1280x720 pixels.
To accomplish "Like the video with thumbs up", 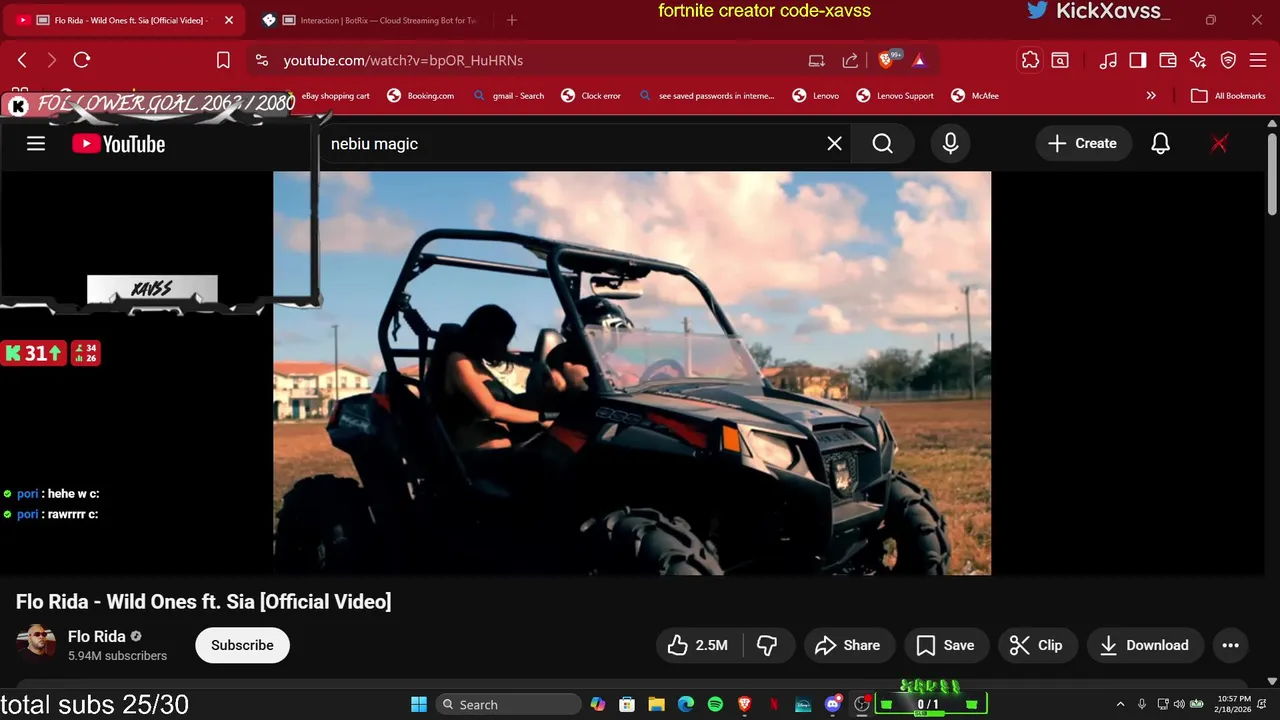I will point(698,645).
